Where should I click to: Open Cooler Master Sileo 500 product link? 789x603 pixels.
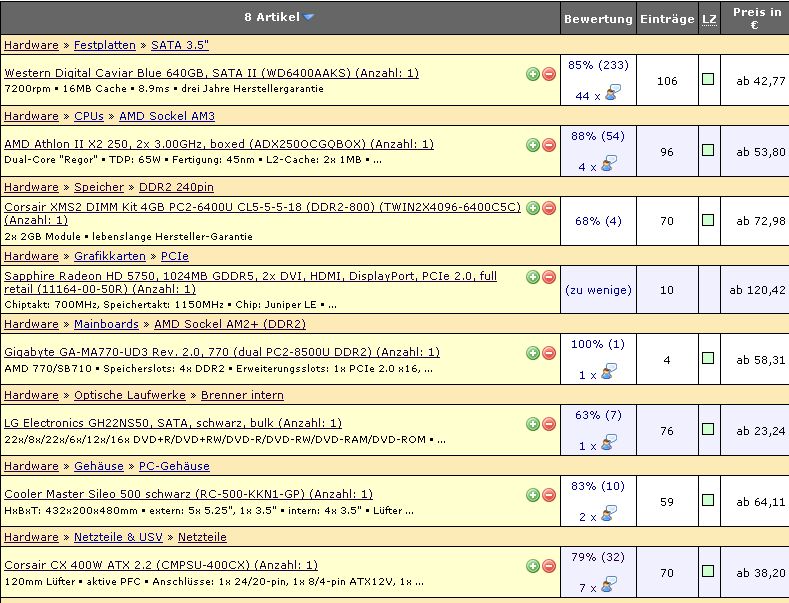click(x=189, y=494)
